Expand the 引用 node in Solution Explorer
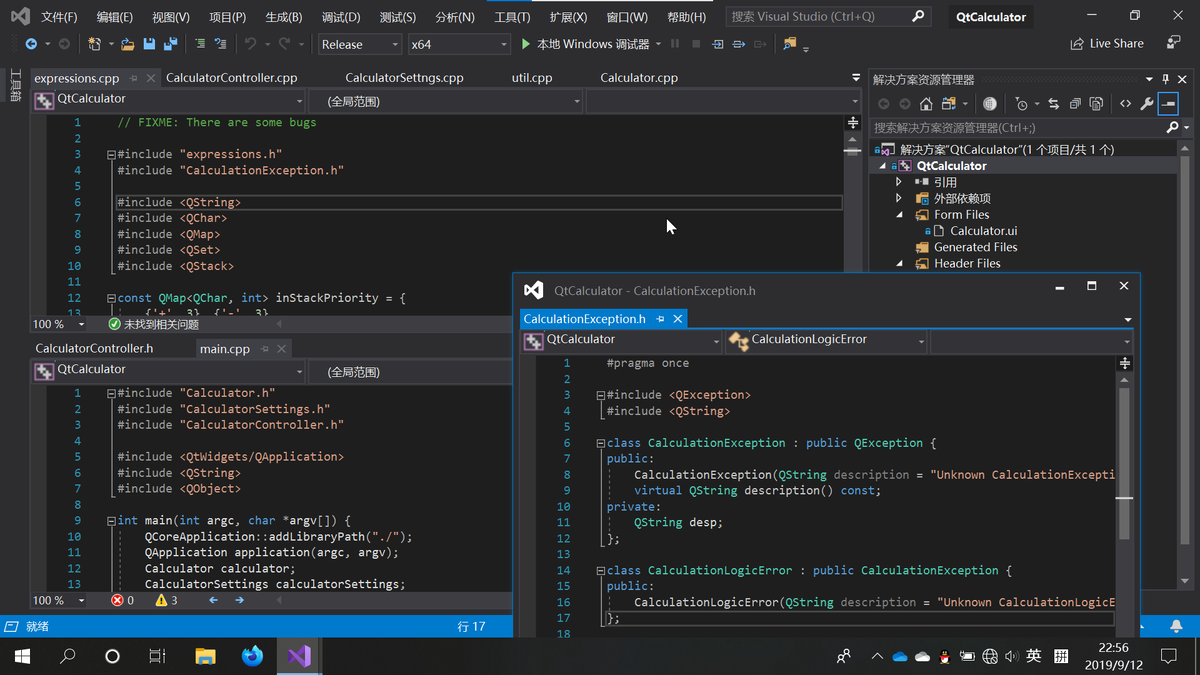Viewport: 1200px width, 675px height. [x=898, y=182]
